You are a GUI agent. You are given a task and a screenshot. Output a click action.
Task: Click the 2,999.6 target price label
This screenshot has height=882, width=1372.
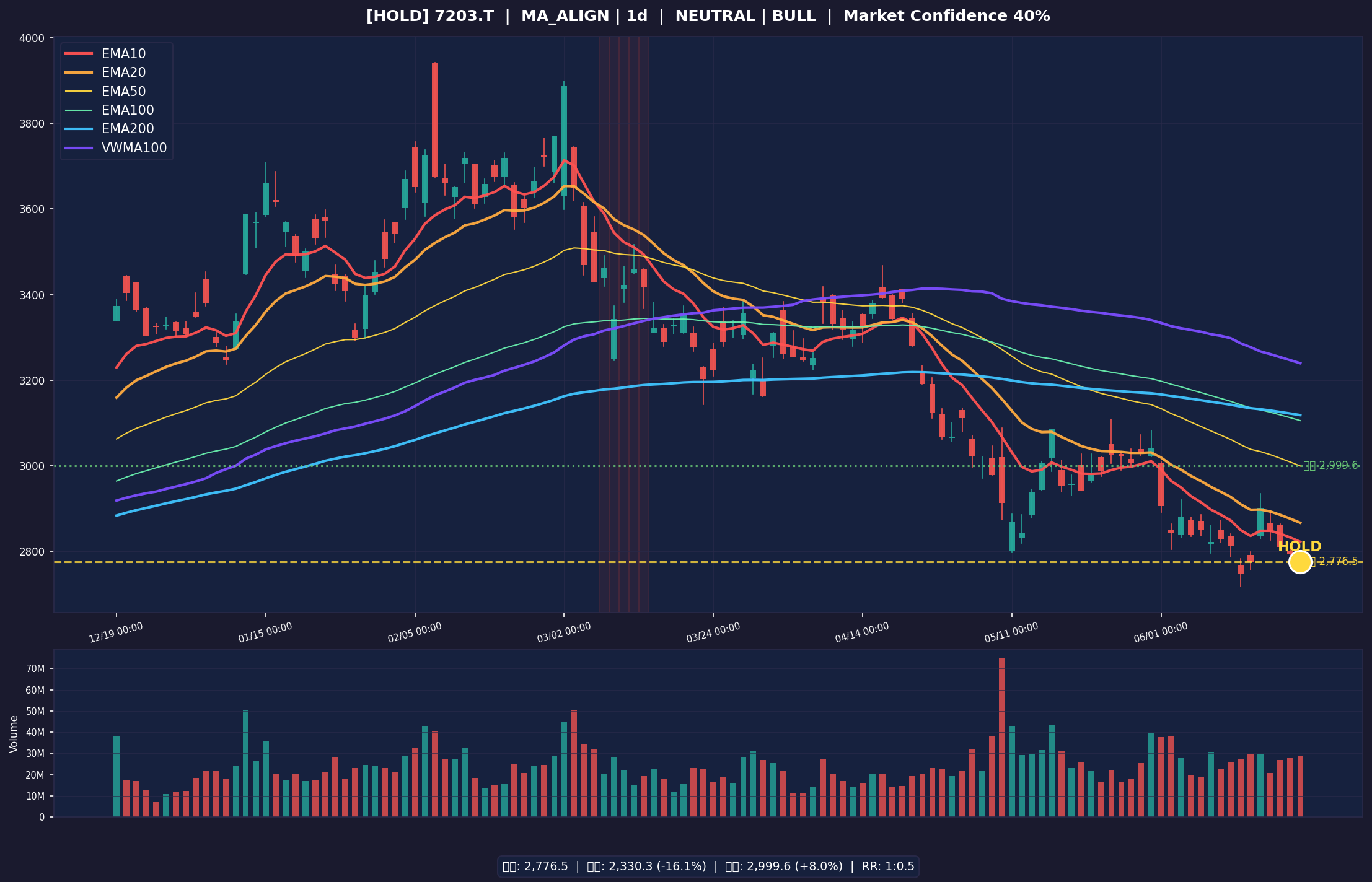1330,465
